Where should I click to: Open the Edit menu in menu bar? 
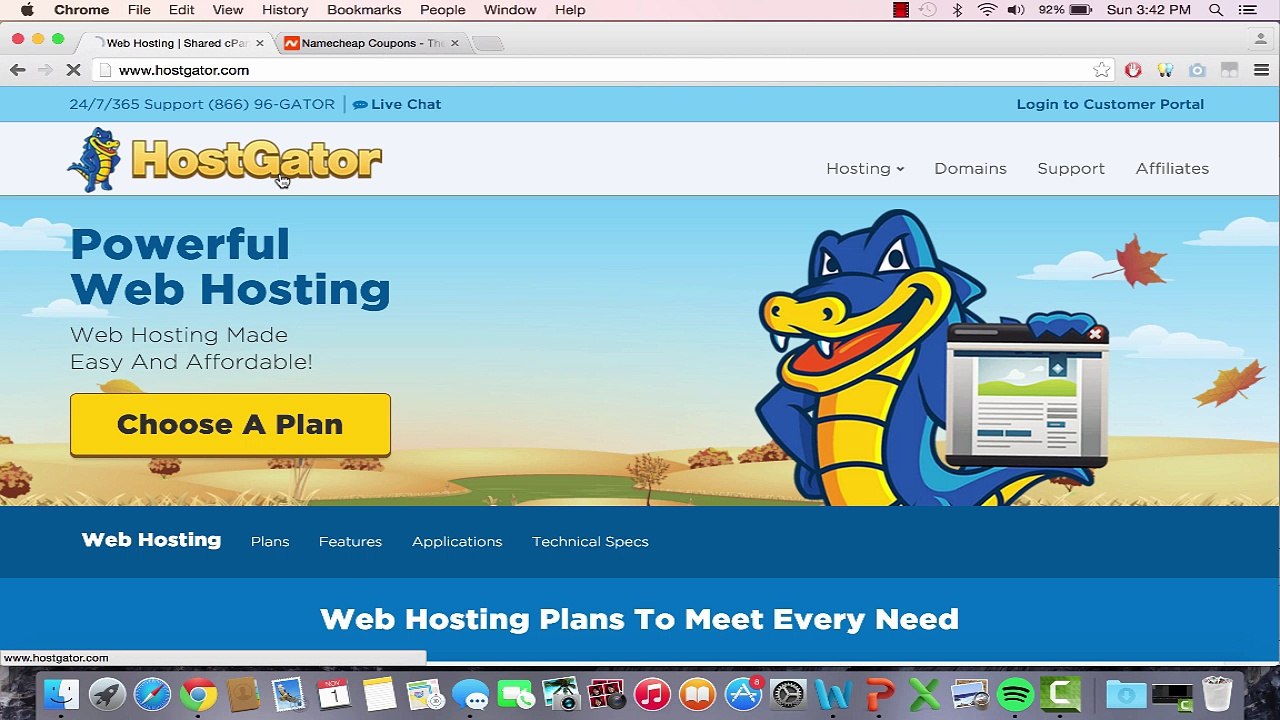pyautogui.click(x=181, y=10)
